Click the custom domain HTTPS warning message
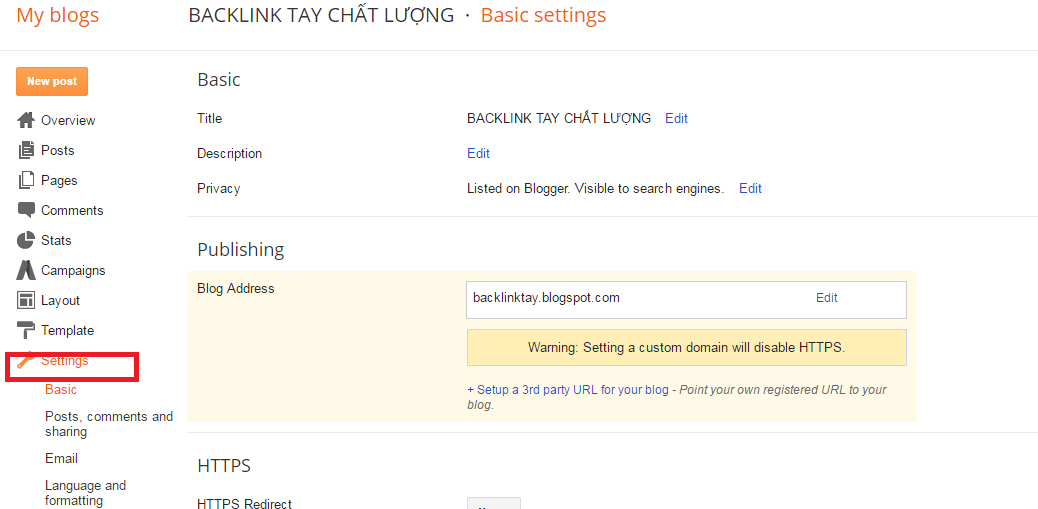Image resolution: width=1038 pixels, height=509 pixels. 686,347
